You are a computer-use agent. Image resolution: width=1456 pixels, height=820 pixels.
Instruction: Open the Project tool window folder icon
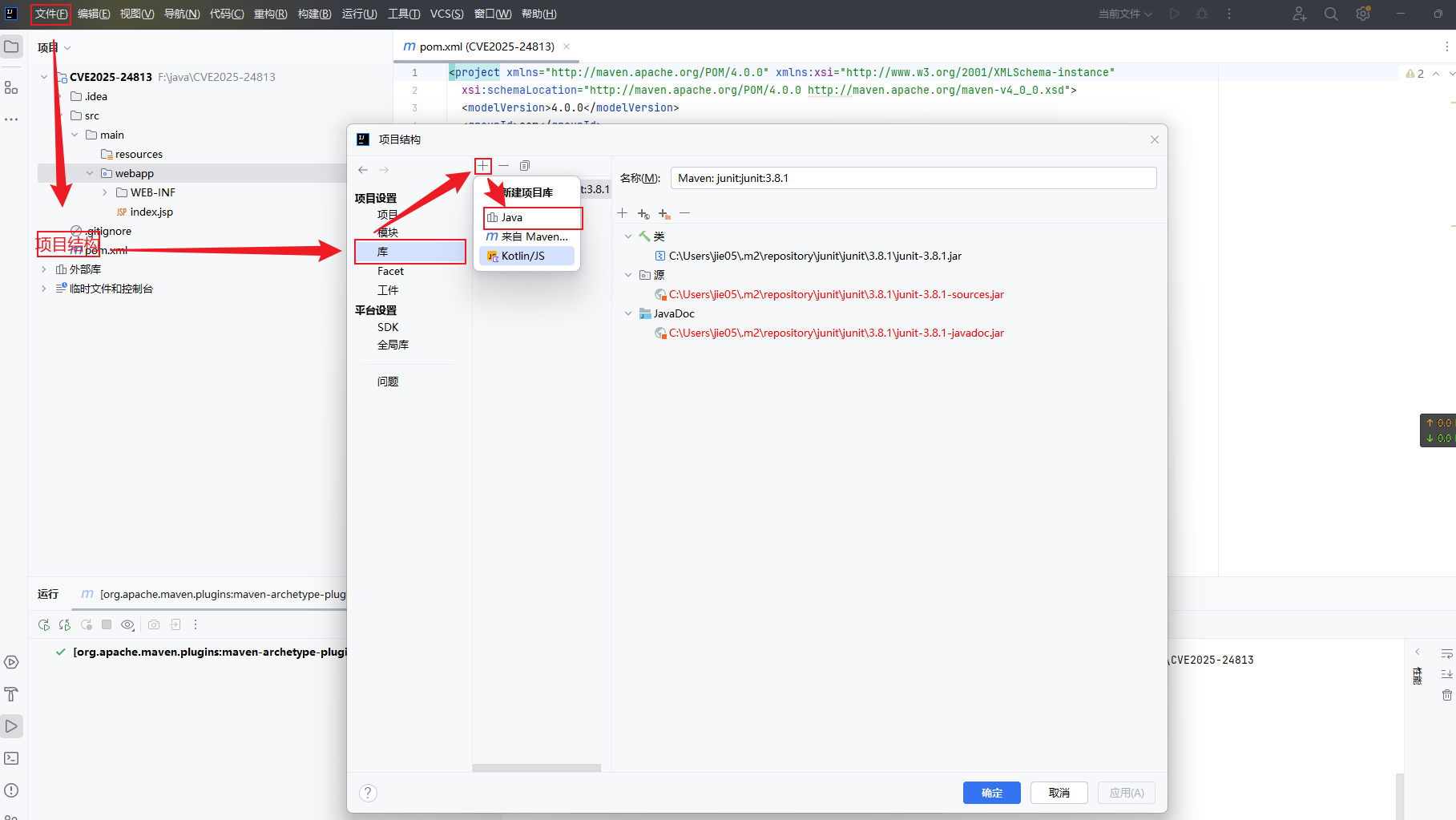pyautogui.click(x=11, y=46)
